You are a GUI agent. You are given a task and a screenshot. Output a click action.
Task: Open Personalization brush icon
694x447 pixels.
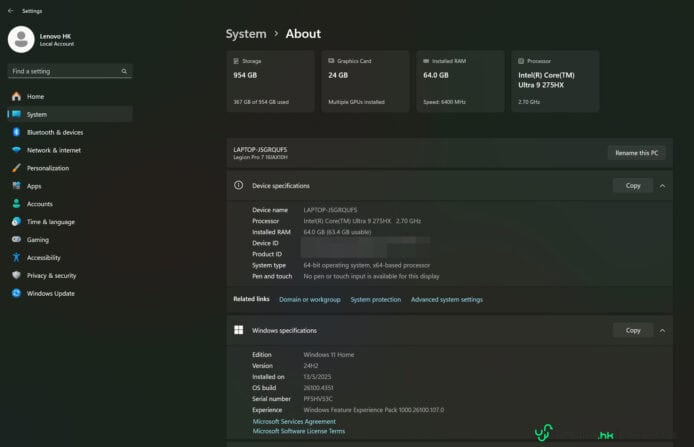(x=16, y=168)
